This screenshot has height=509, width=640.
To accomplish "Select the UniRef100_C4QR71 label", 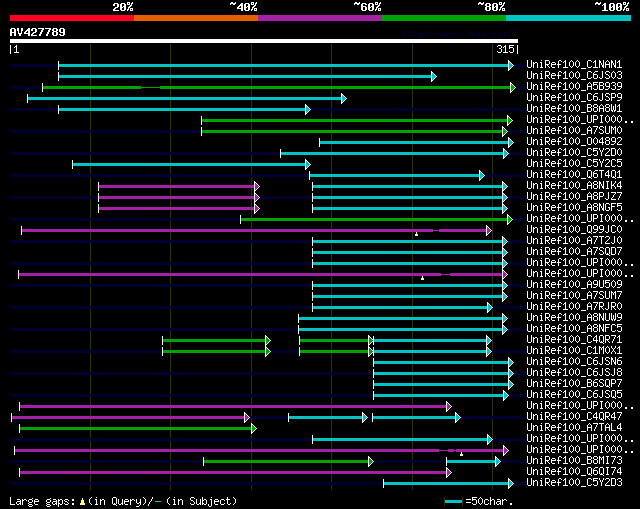I will point(574,340).
